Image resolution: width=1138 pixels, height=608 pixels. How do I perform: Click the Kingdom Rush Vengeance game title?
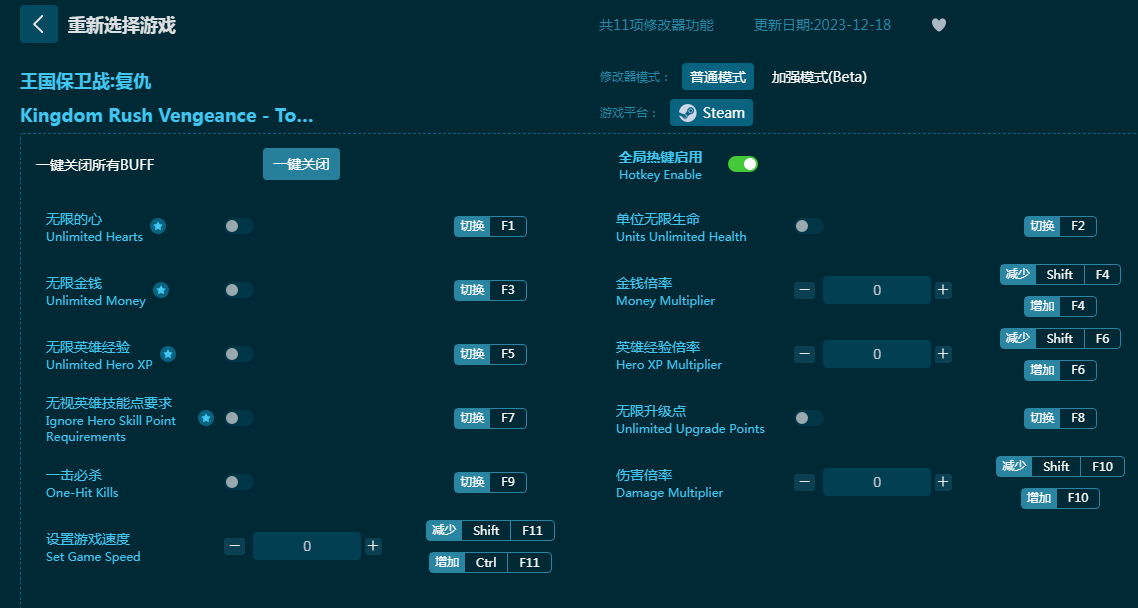[x=167, y=115]
